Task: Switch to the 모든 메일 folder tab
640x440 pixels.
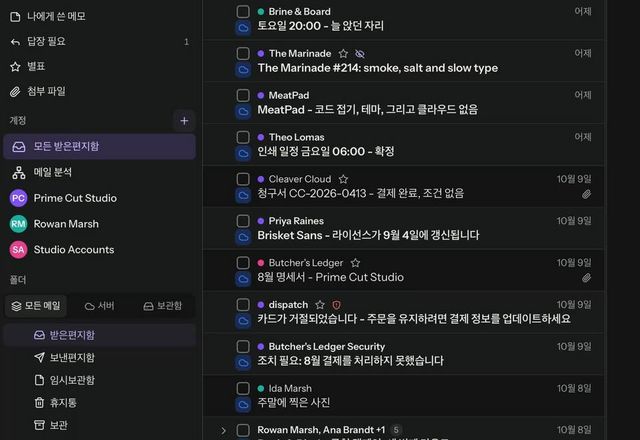Action: tap(36, 306)
